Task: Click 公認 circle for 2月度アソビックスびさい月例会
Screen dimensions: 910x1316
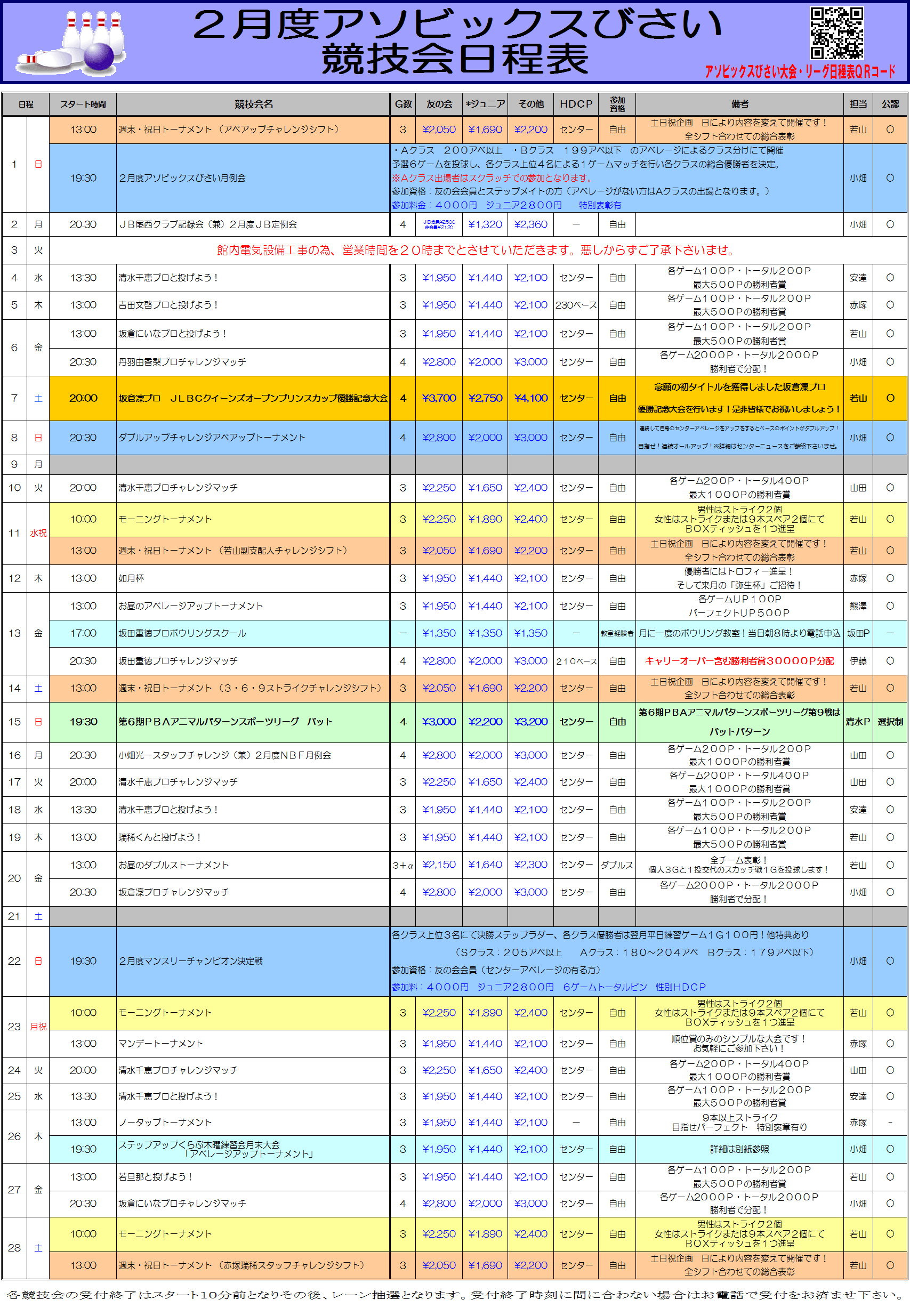Action: [889, 178]
